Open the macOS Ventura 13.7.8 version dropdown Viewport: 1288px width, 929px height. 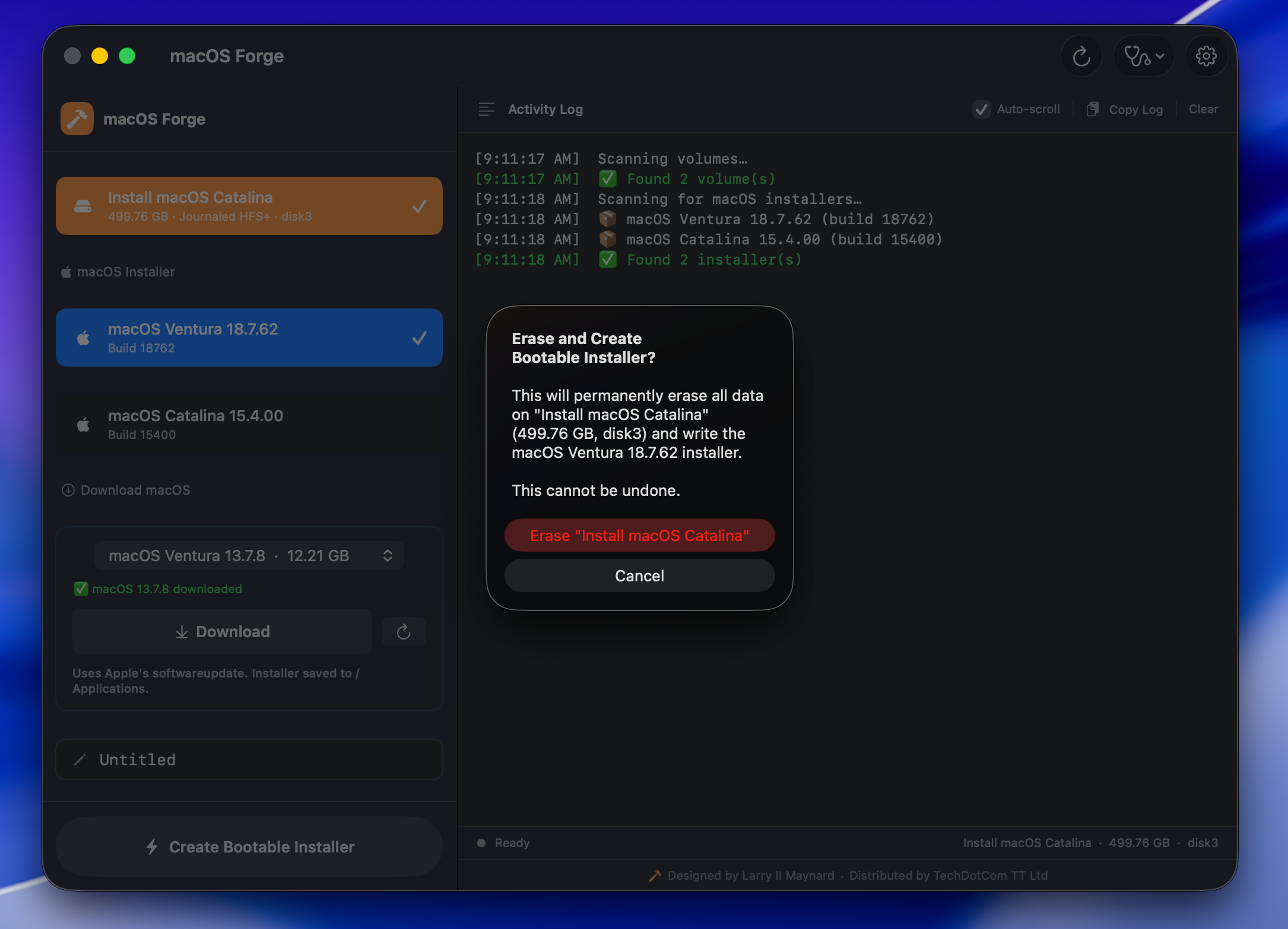coord(249,555)
